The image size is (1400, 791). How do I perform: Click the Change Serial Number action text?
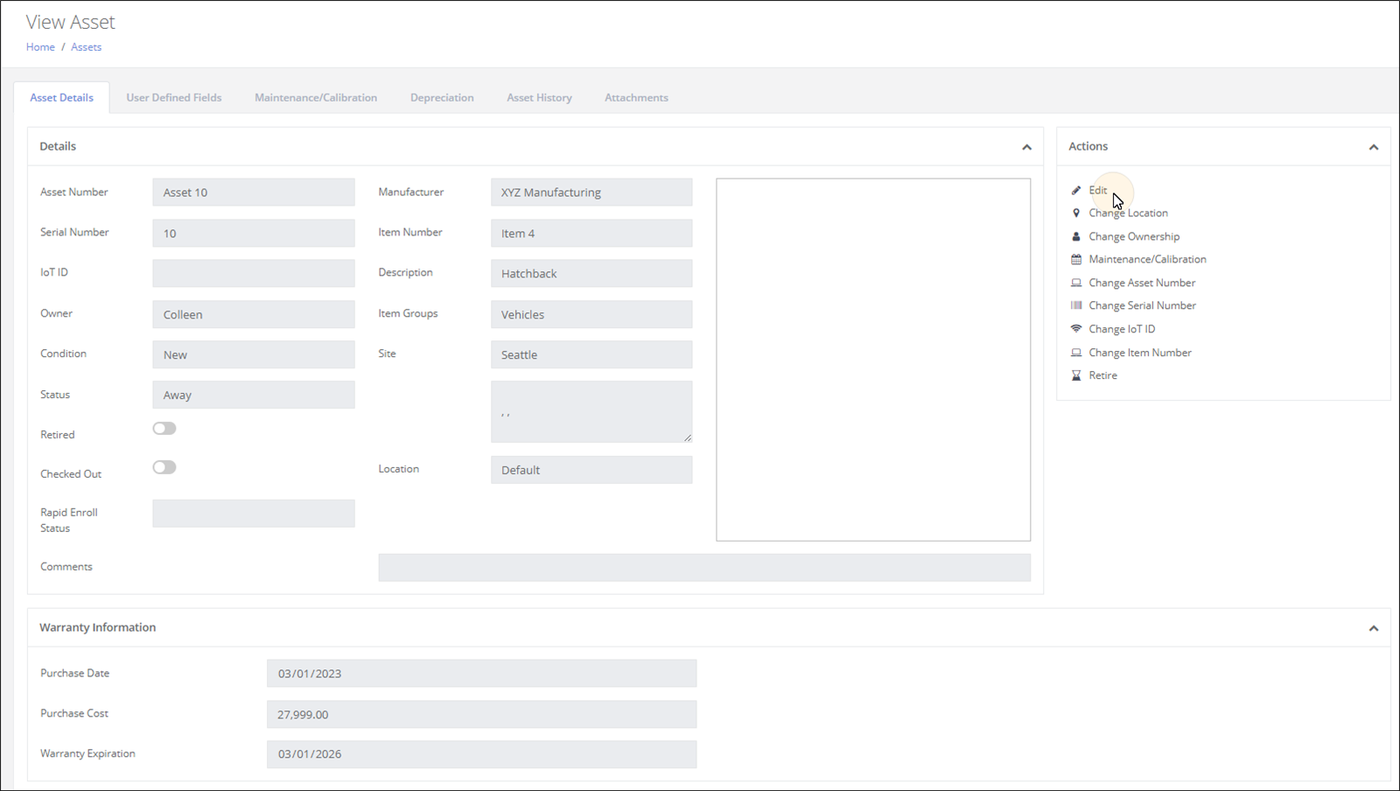pos(1142,306)
